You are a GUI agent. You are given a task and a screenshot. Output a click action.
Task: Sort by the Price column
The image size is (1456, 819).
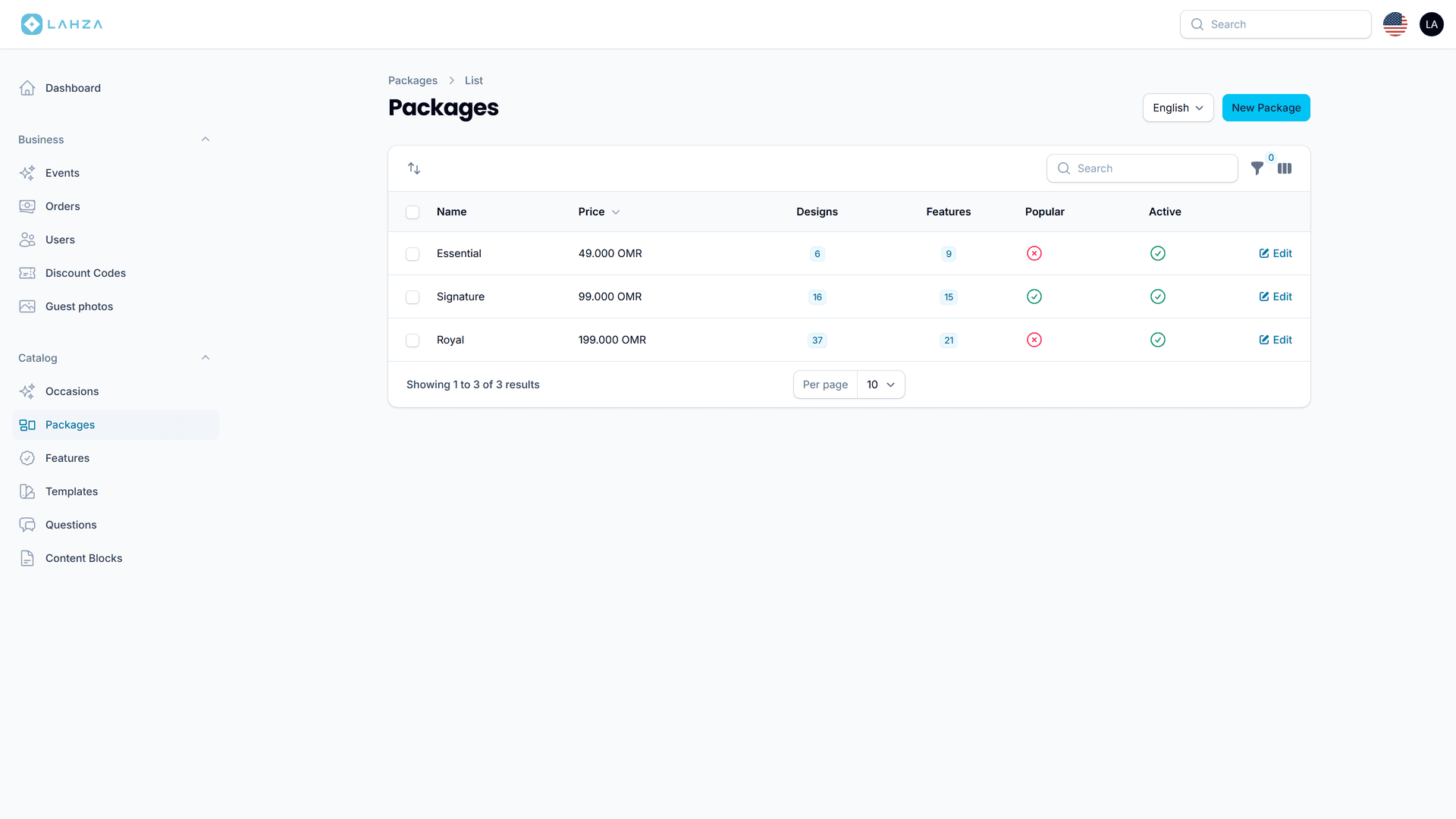[598, 212]
